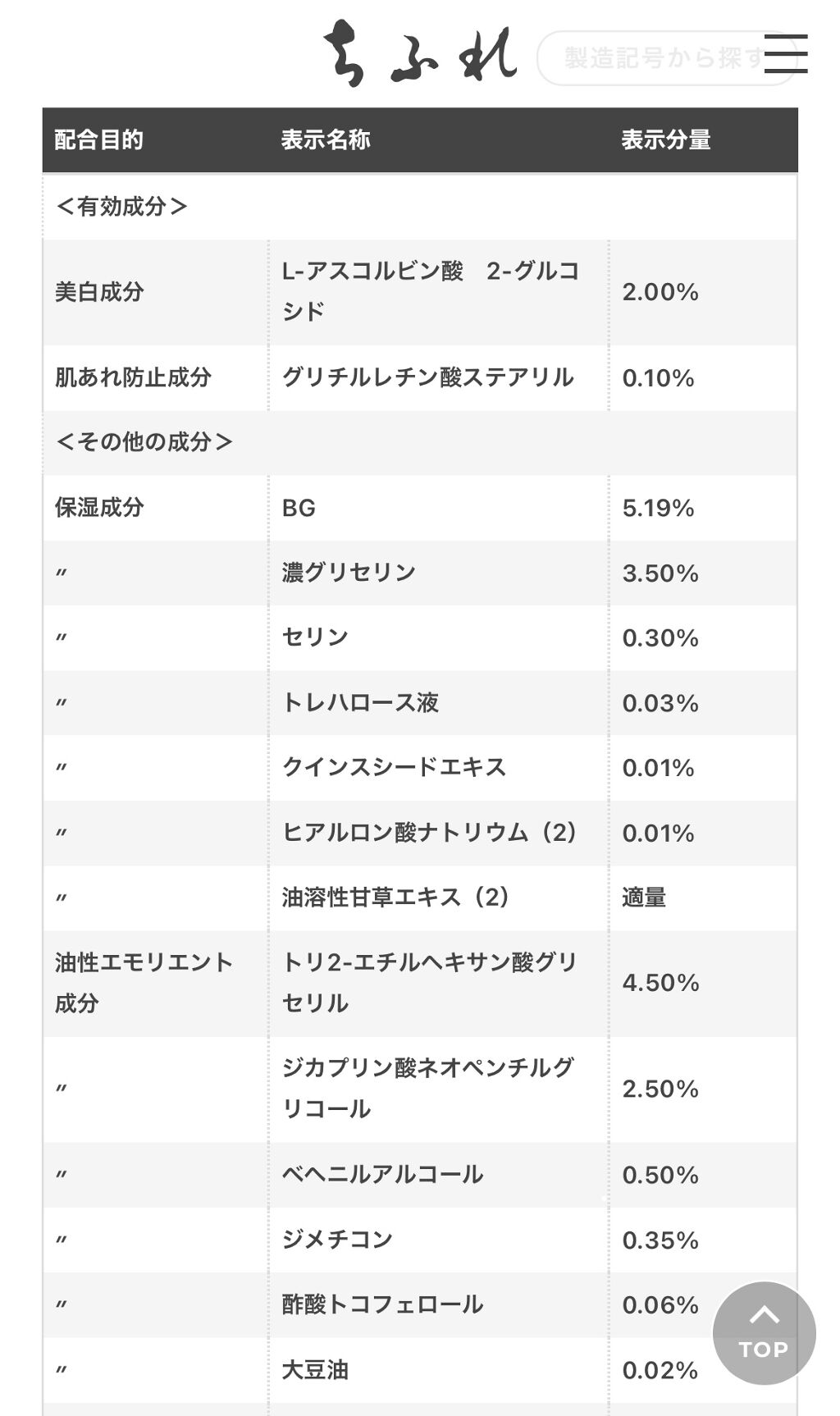Click the 酢酸トコフェロール ingredient cell
The width and height of the screenshot is (840, 1416).
click(x=382, y=1304)
